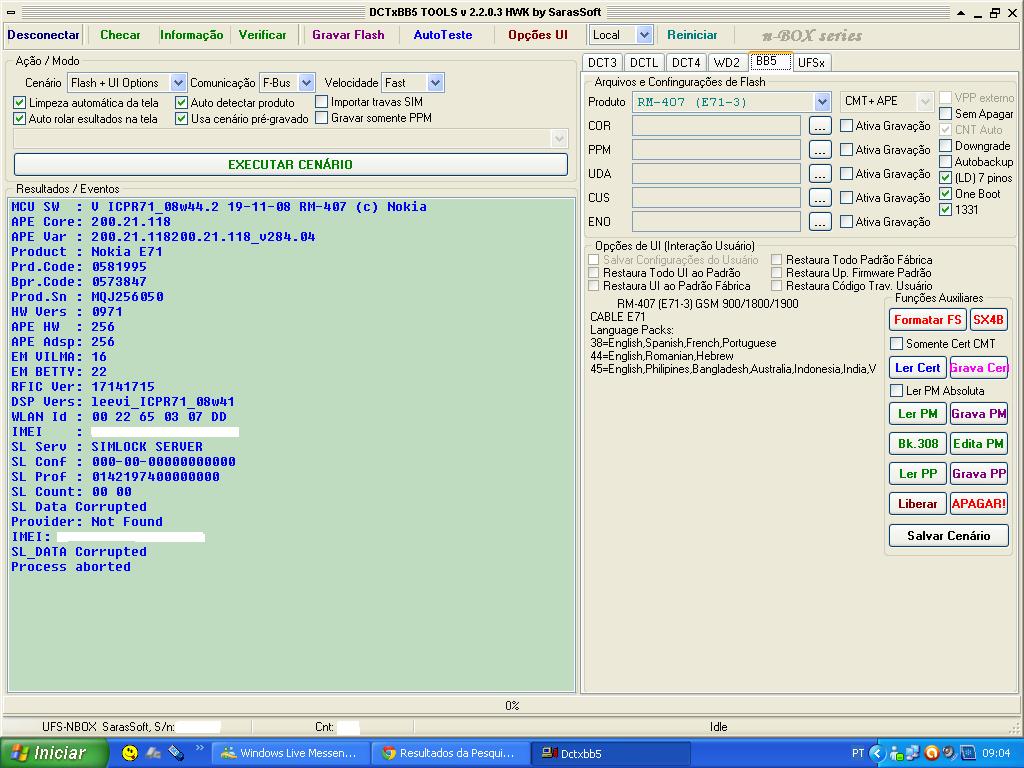This screenshot has height=768, width=1024.
Task: Click the Grava PM button
Action: (978, 414)
